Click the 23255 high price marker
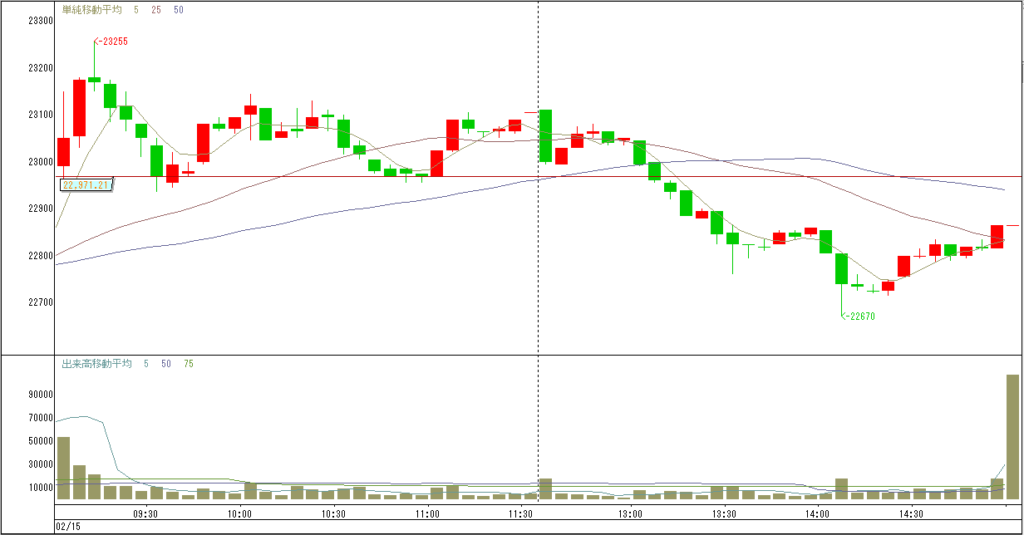The width and height of the screenshot is (1024, 535). coord(111,41)
